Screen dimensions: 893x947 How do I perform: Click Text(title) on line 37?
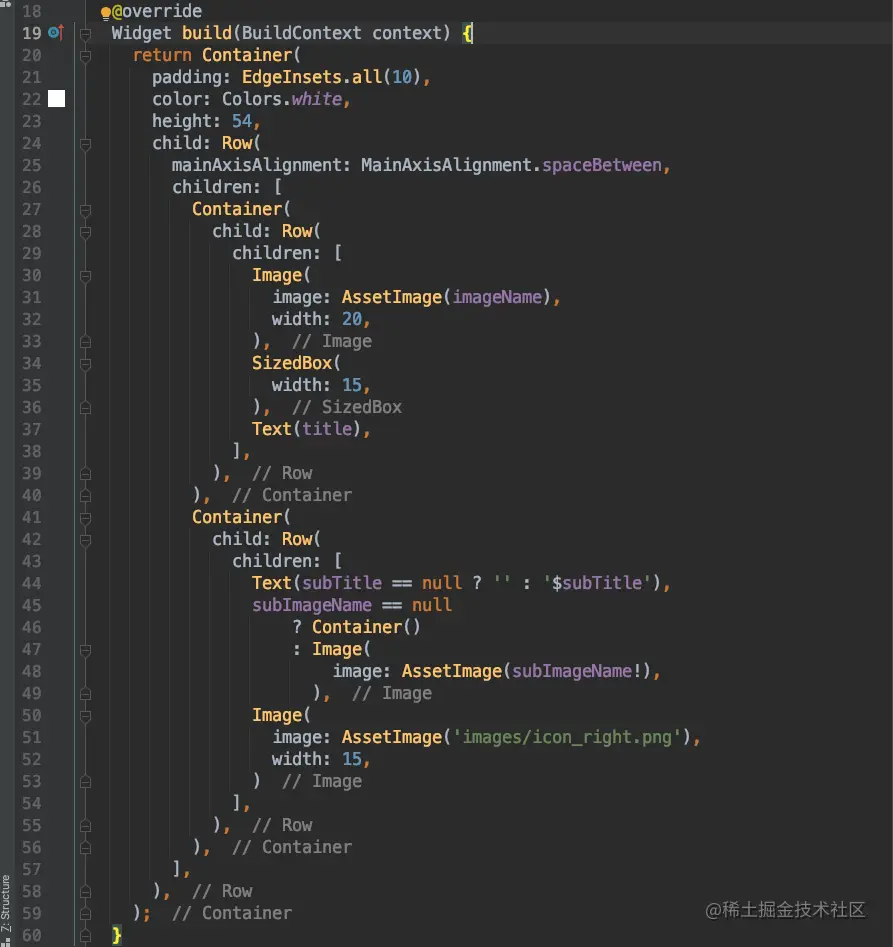(307, 429)
